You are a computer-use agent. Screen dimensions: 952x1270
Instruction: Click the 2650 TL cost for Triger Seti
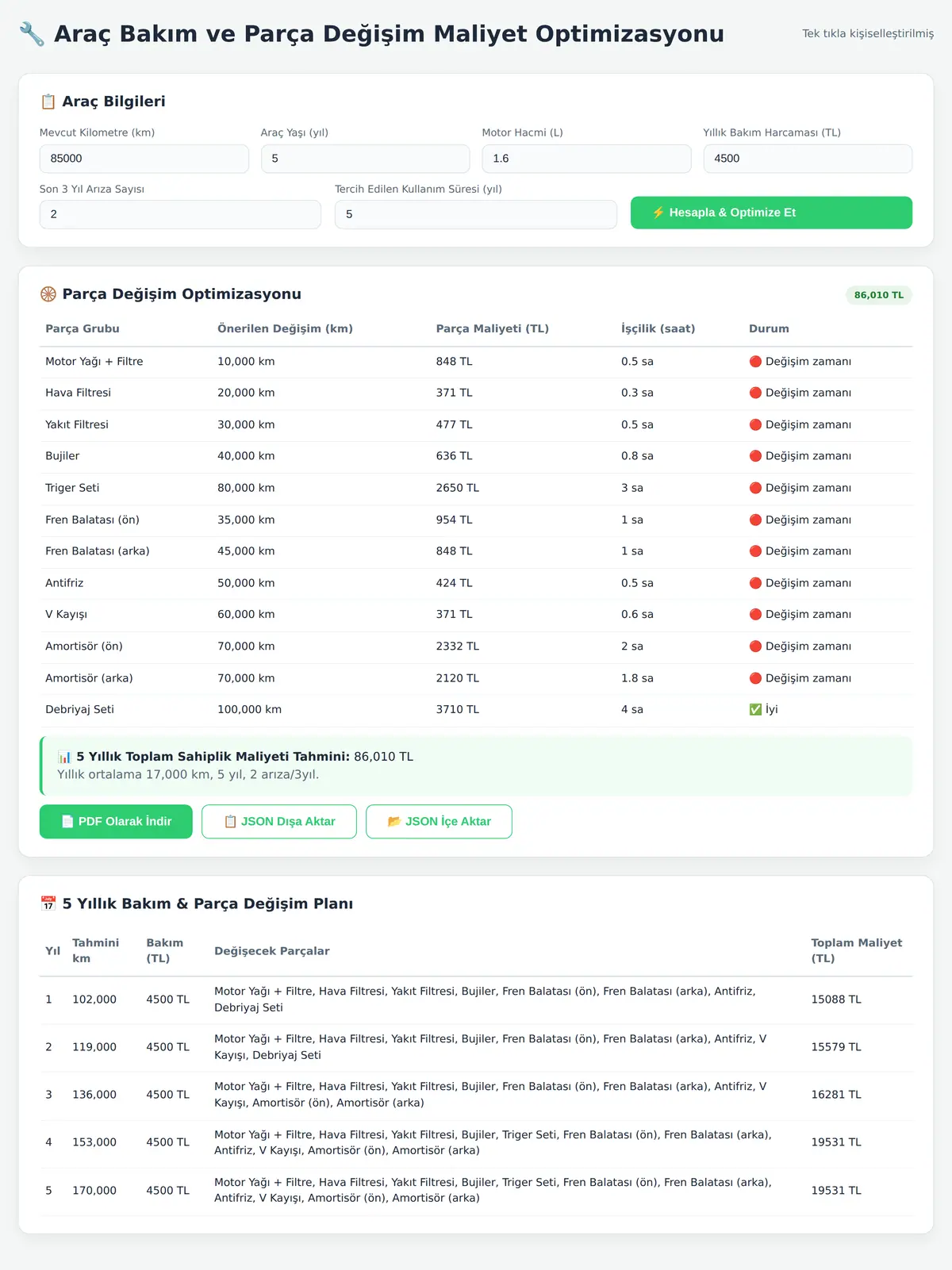tap(457, 488)
